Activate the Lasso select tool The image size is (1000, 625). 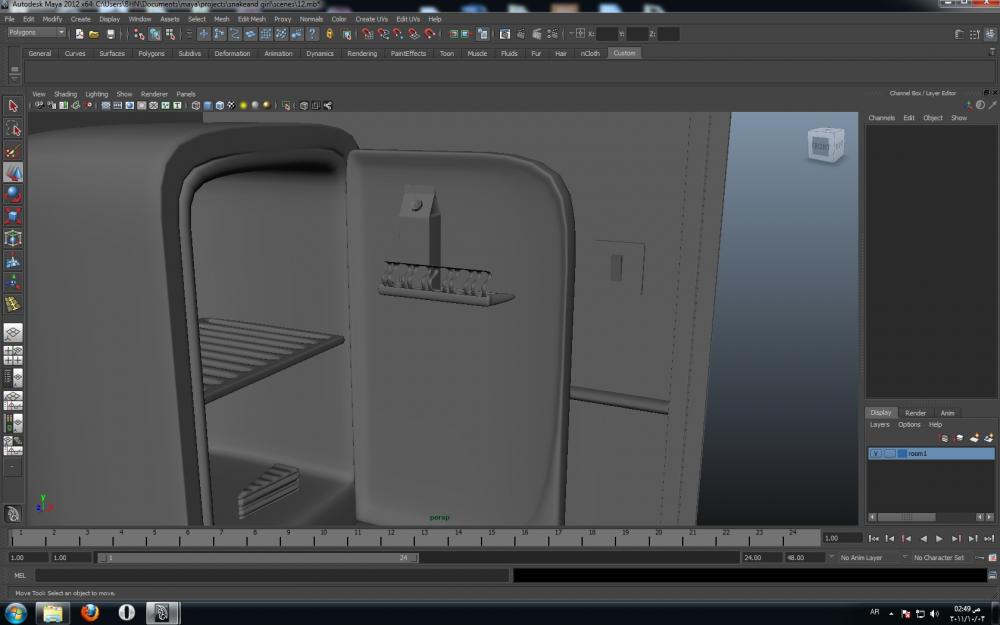click(13, 128)
